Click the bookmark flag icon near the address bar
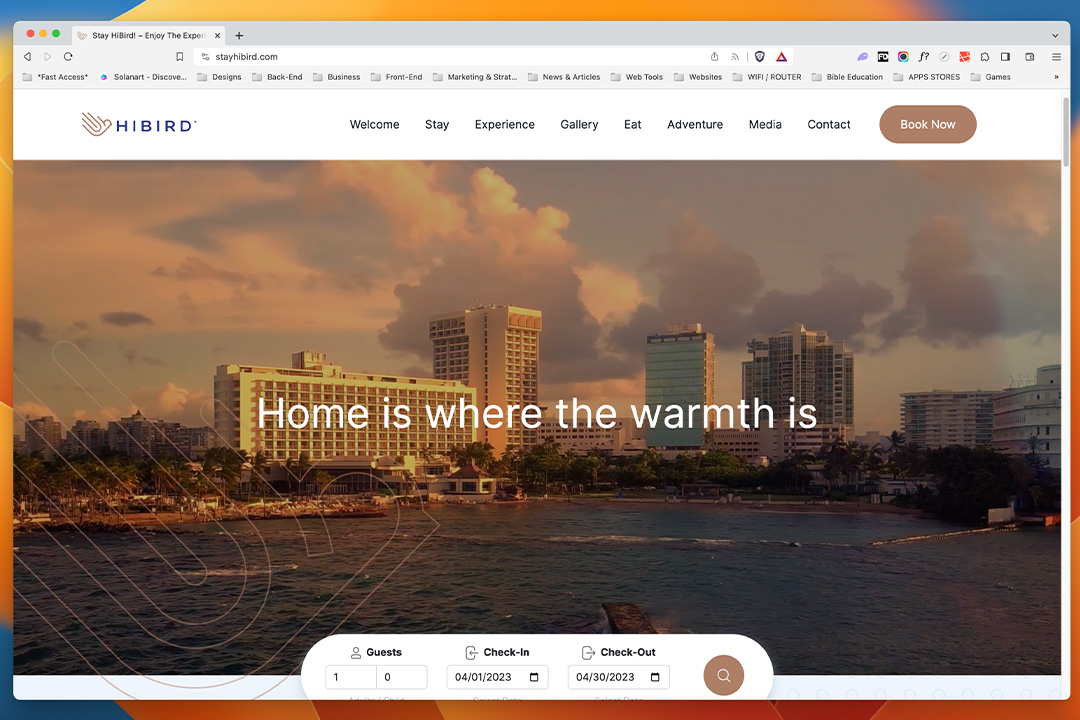The height and width of the screenshot is (720, 1080). pos(179,57)
